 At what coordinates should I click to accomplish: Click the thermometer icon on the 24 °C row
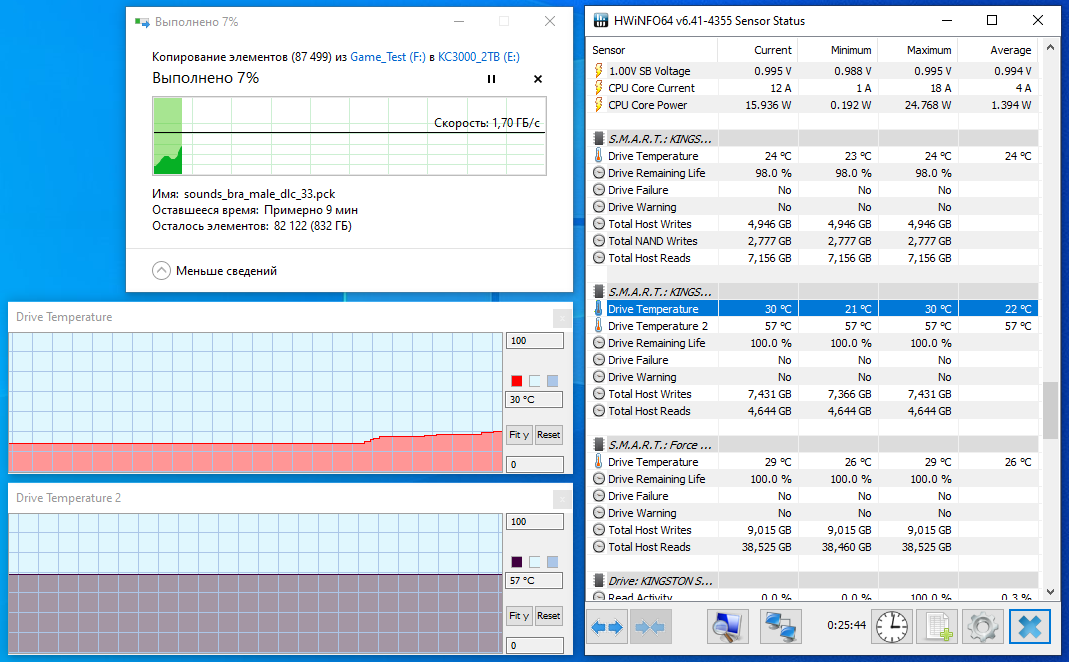[599, 155]
